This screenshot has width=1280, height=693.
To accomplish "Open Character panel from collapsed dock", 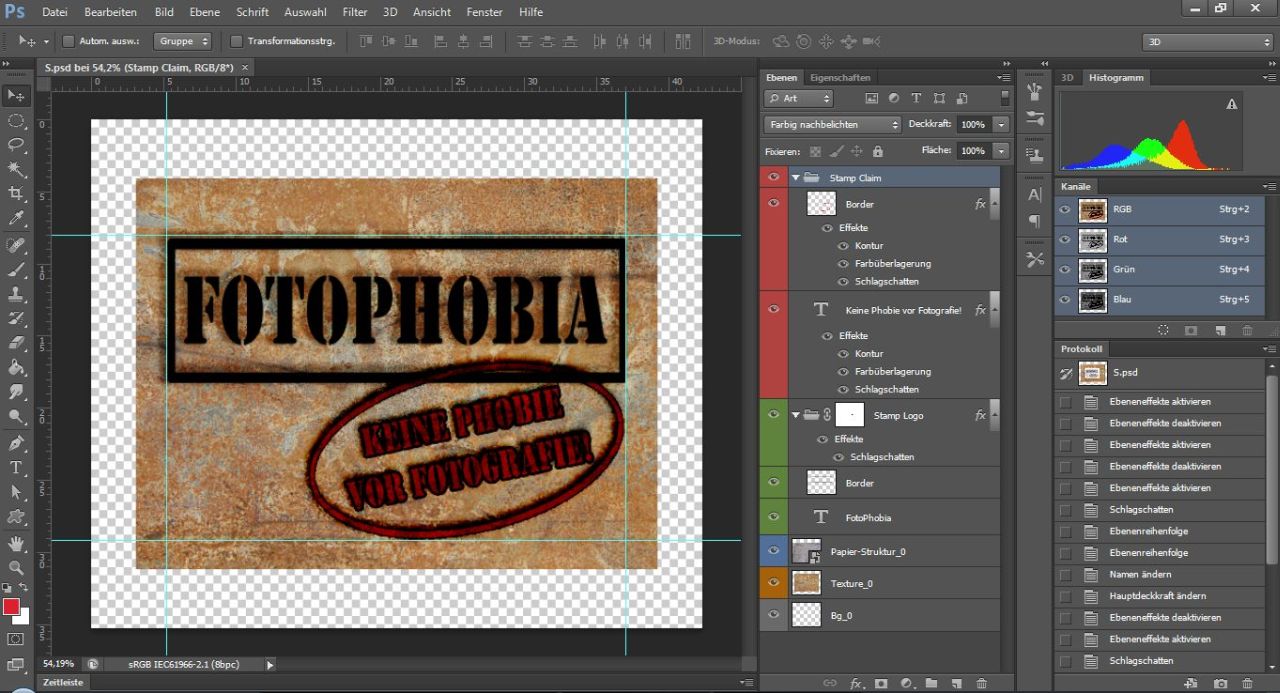I will pos(1034,194).
